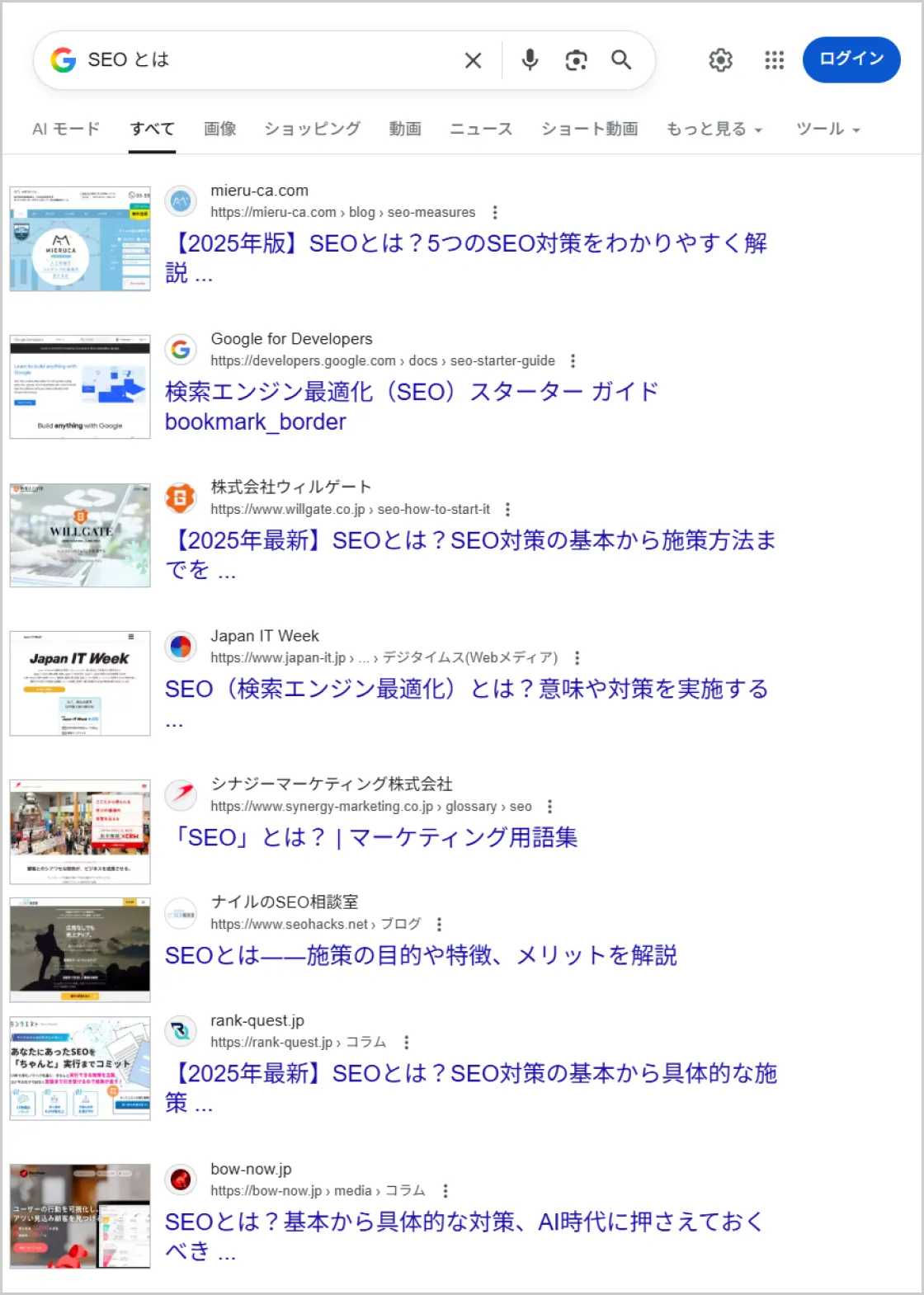Open the Google apps grid icon
The width and height of the screenshot is (924, 1295).
point(774,60)
